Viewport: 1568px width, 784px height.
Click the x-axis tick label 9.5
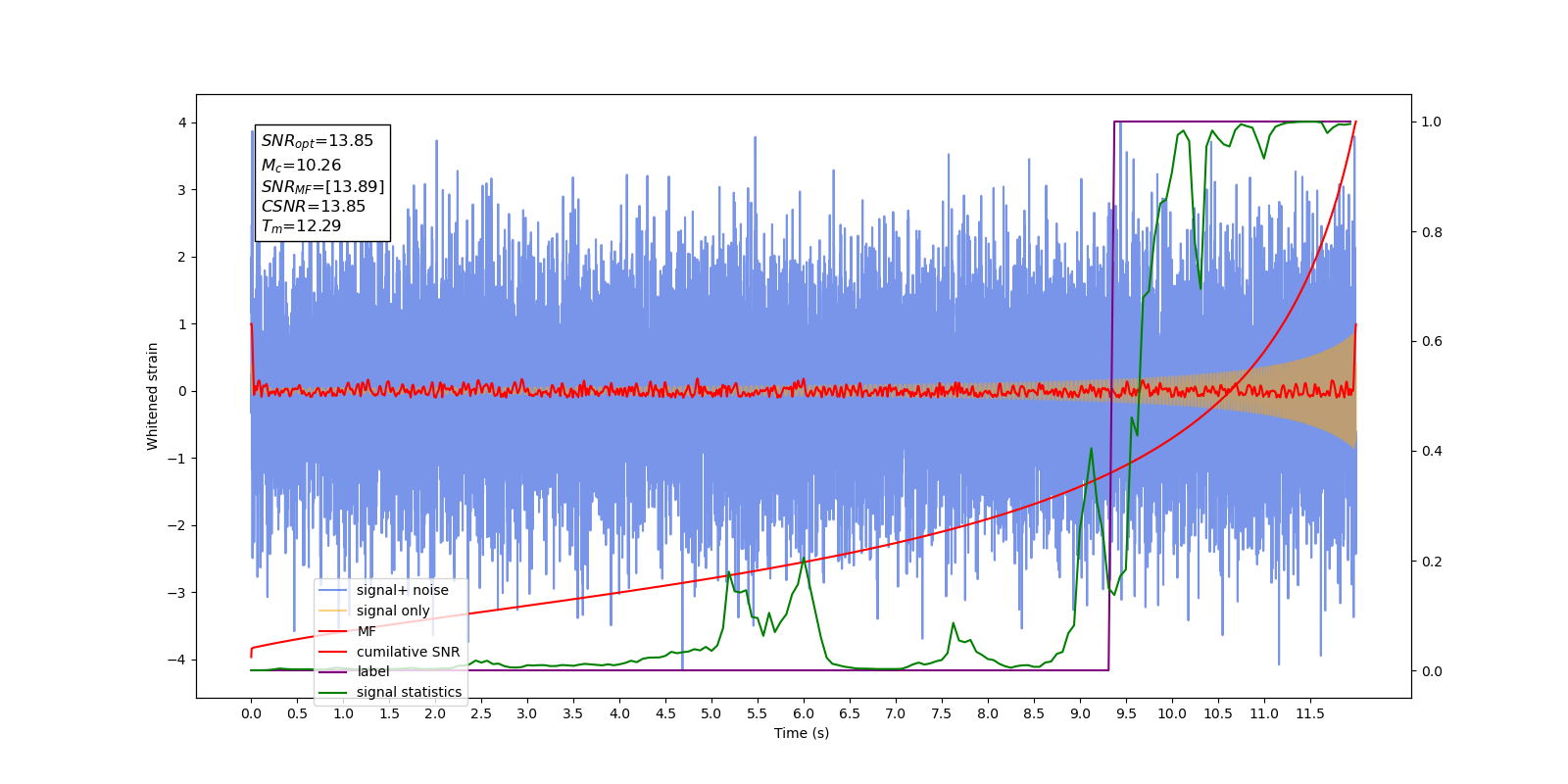1126,713
